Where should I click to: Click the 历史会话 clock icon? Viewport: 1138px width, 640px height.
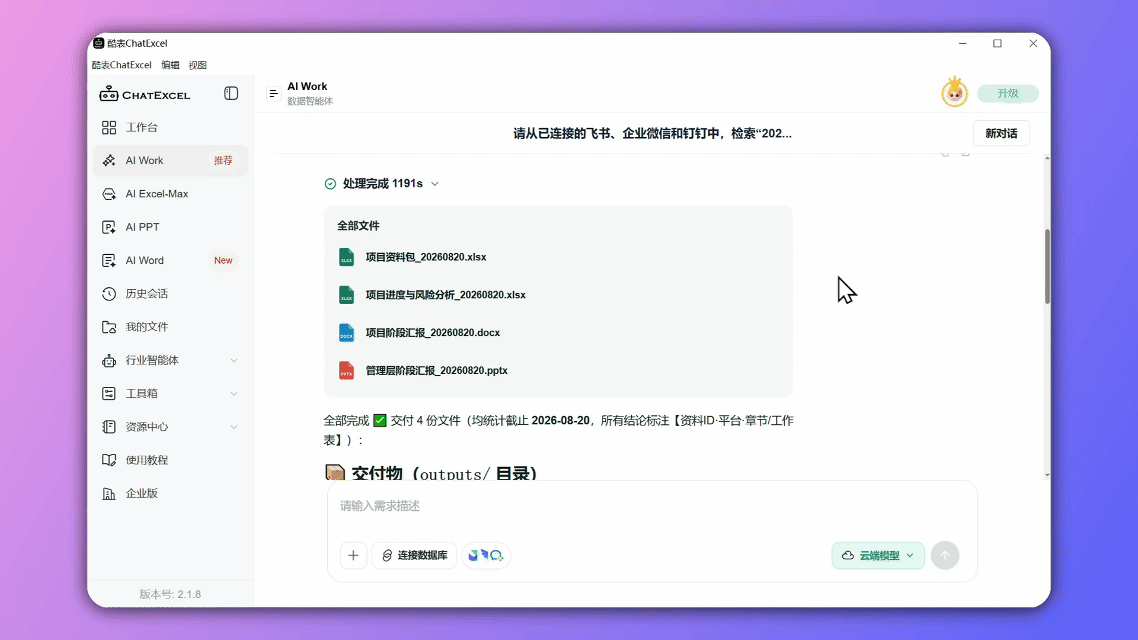109,294
